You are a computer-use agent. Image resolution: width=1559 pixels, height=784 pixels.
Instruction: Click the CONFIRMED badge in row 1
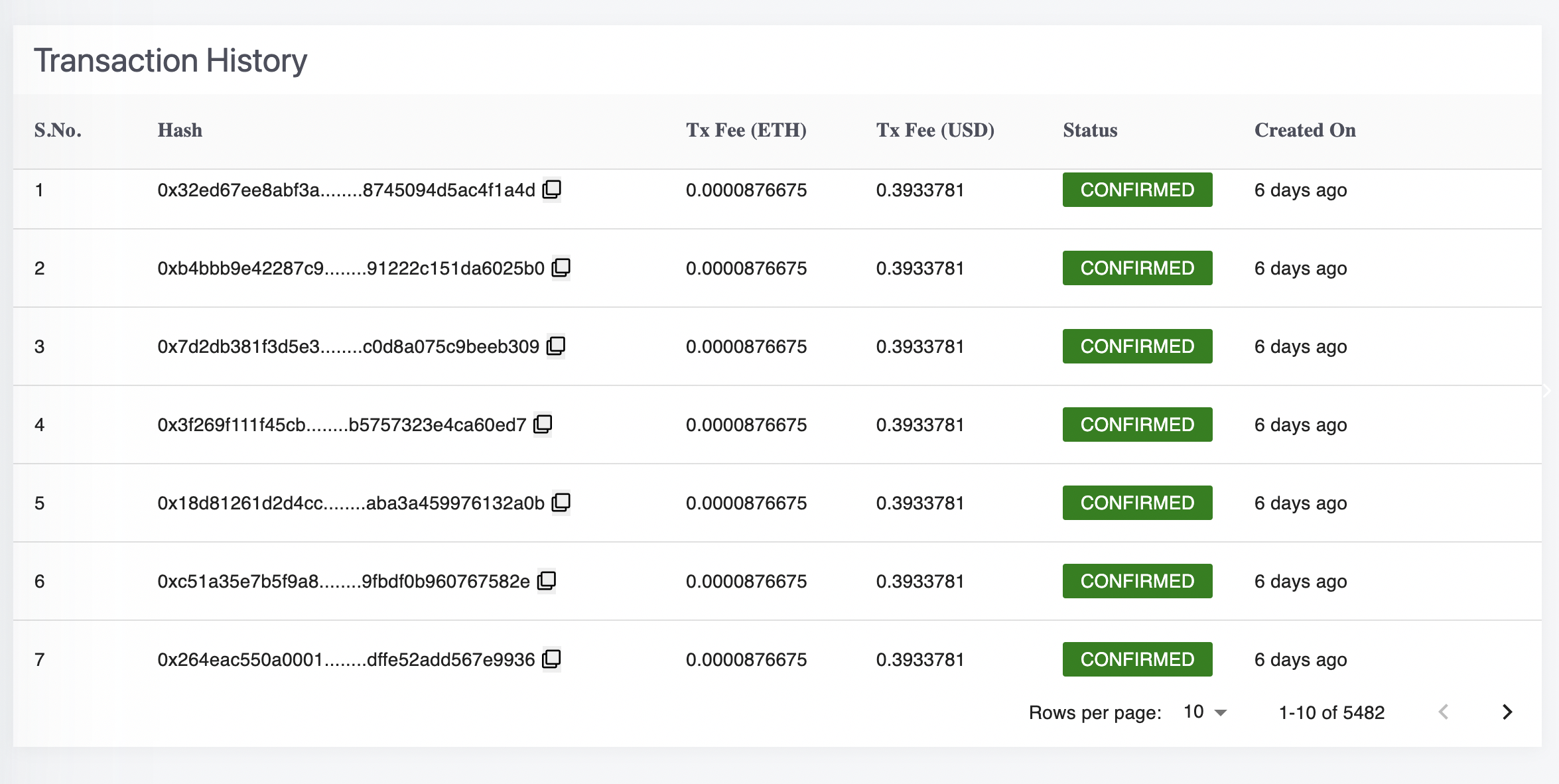point(1137,190)
